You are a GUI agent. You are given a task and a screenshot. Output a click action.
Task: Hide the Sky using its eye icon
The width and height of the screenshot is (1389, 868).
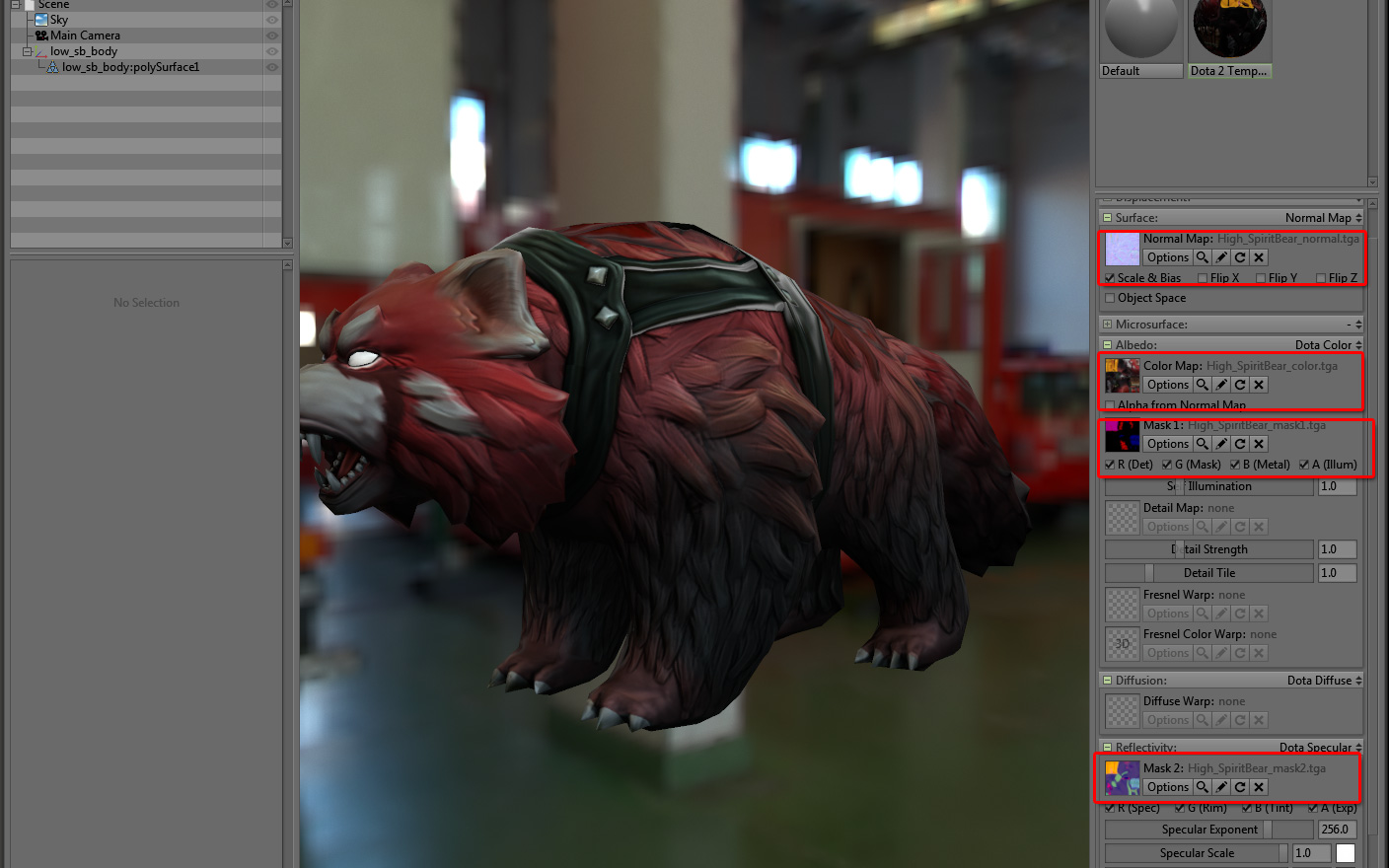tap(272, 20)
